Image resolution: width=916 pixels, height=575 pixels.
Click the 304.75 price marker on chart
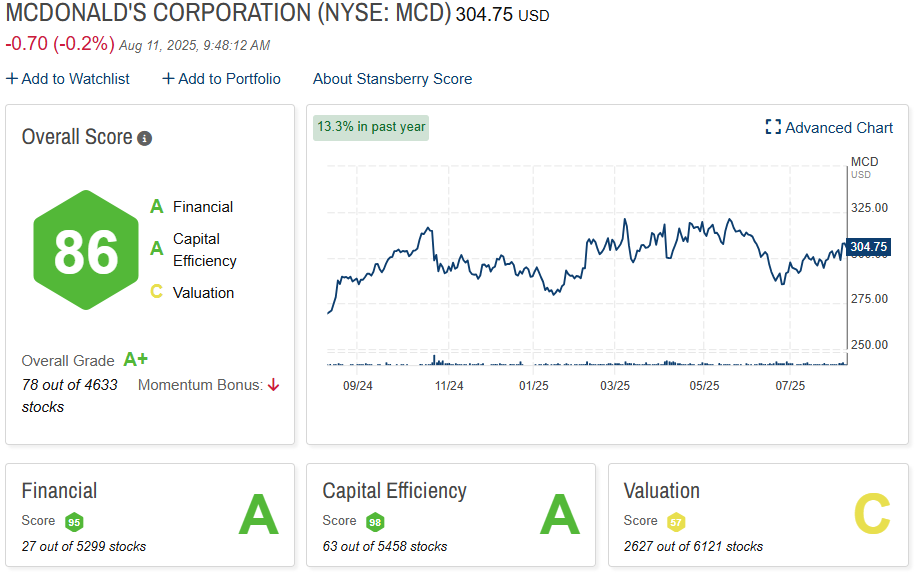(868, 247)
